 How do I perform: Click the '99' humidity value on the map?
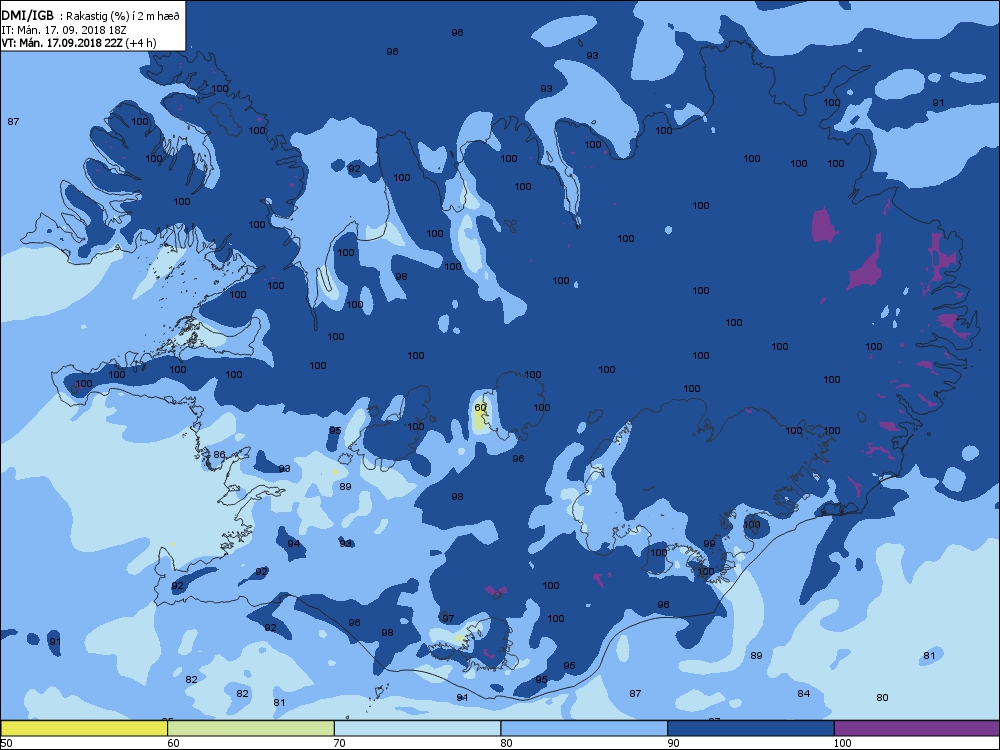tap(709, 543)
